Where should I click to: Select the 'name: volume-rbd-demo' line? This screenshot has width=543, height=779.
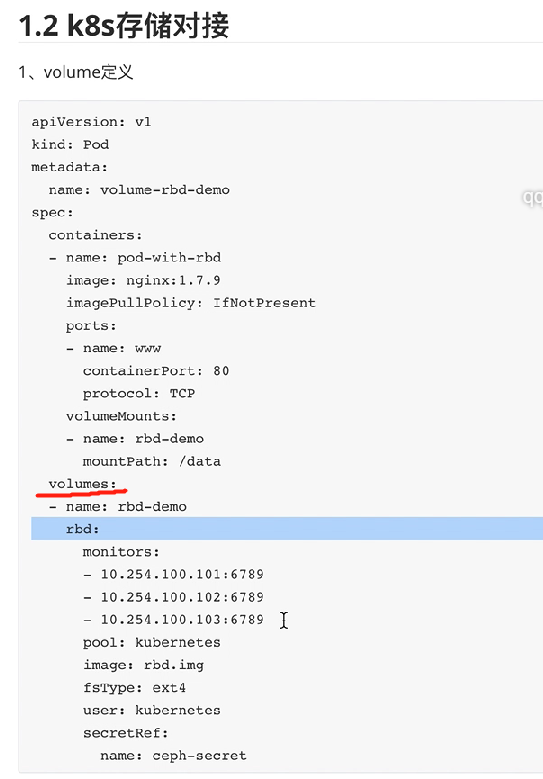(x=139, y=190)
